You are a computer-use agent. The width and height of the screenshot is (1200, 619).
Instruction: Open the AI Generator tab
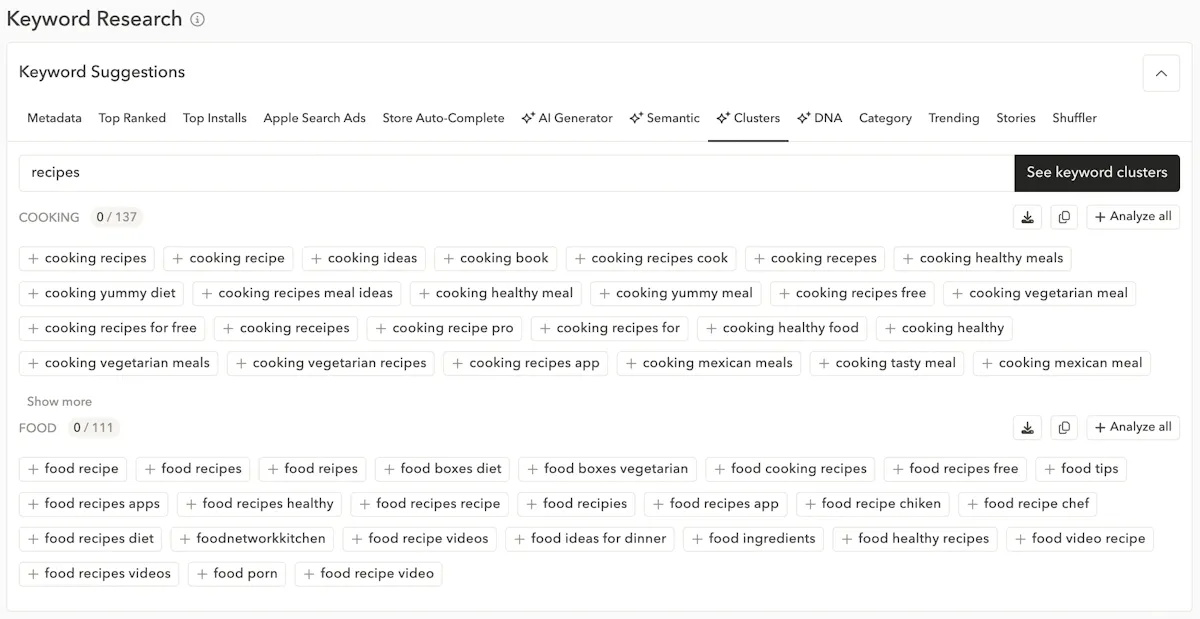(x=567, y=118)
